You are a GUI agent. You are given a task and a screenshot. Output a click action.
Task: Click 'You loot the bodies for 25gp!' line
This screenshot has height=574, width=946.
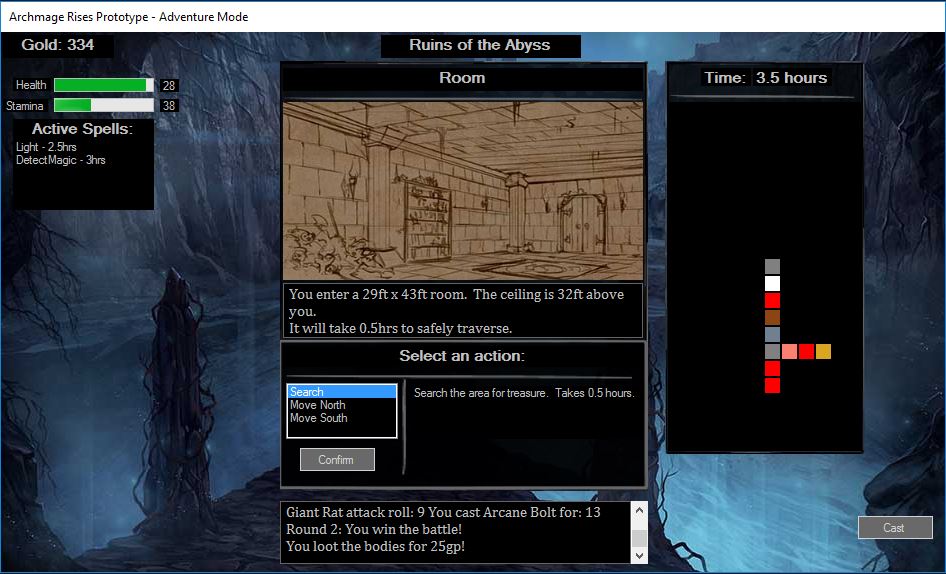pos(375,546)
